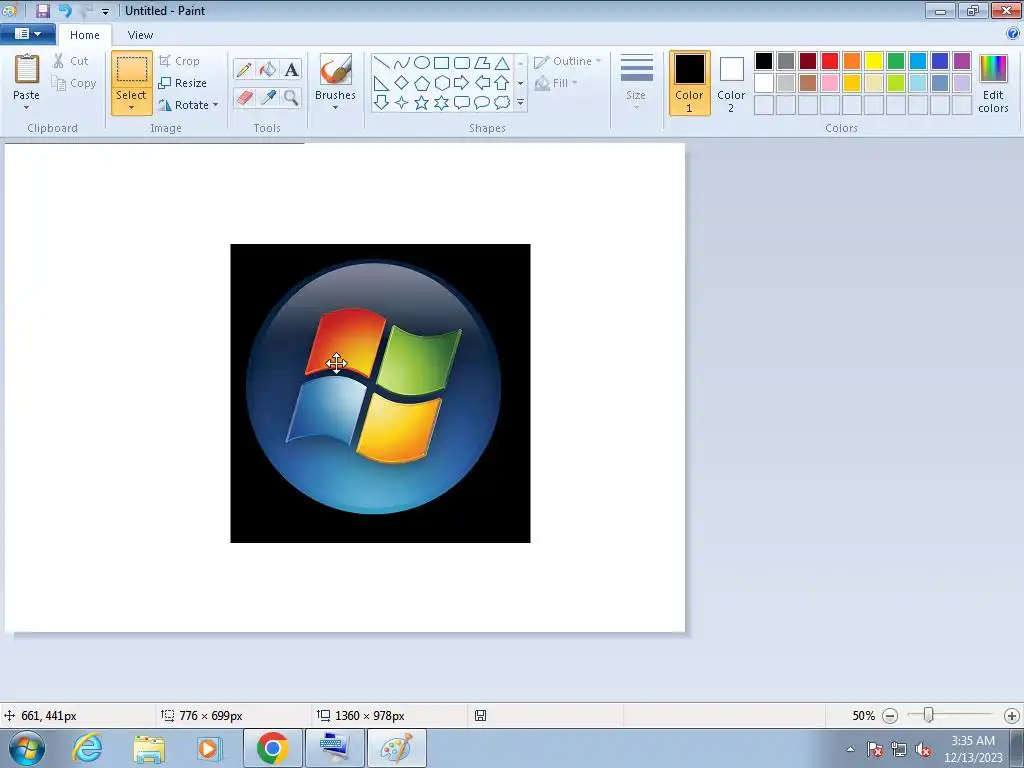Expand the Brushes dropdown arrow
This screenshot has height=768, width=1024.
coord(335,108)
